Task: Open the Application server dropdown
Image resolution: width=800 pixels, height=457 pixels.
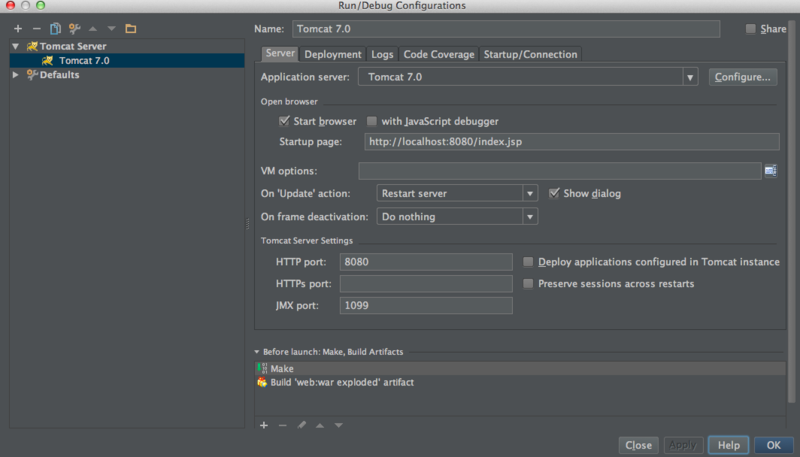Action: click(690, 77)
